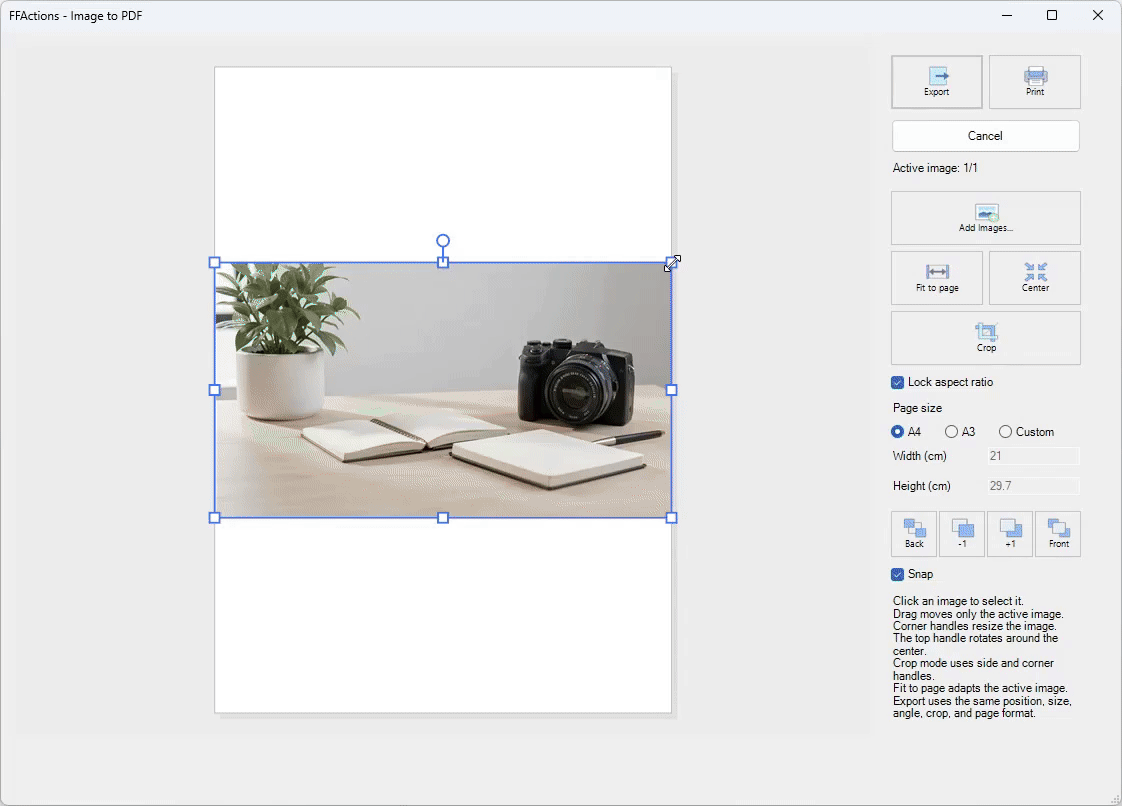This screenshot has width=1122, height=806.
Task: Move image one layer down (-1)
Action: tap(962, 534)
